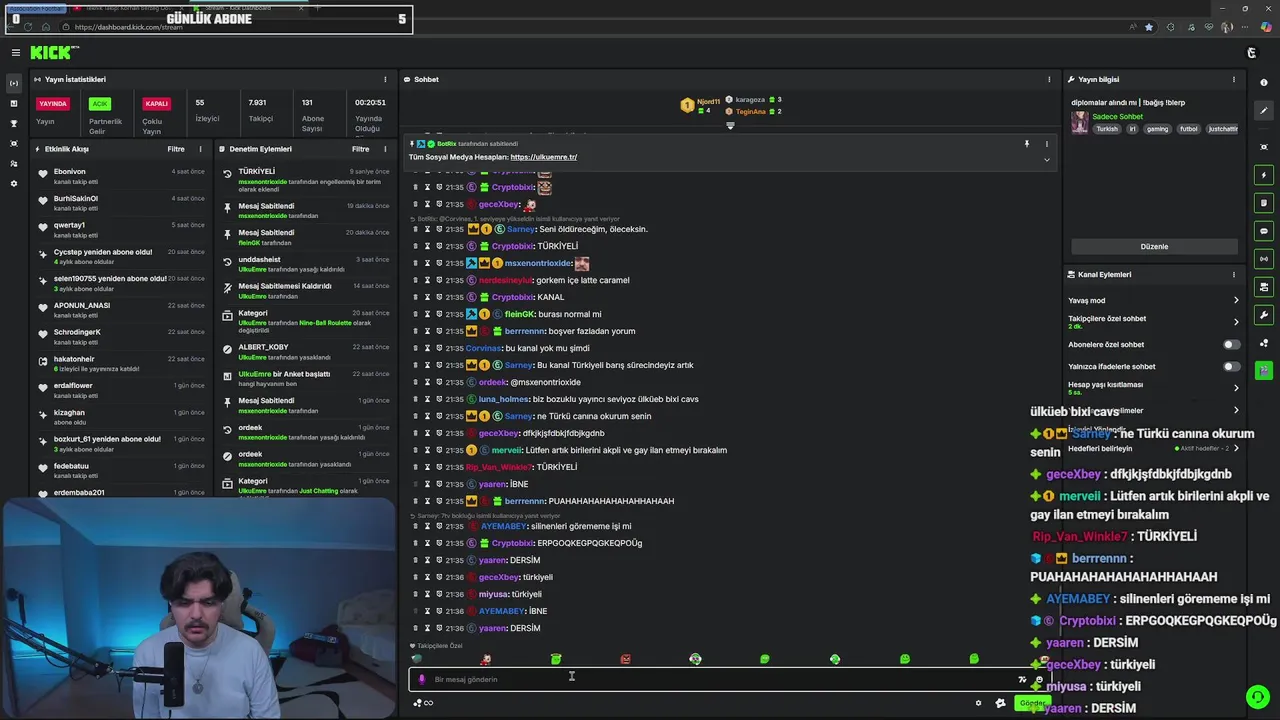Click the notes panel icon in right sidebar

[1264, 203]
